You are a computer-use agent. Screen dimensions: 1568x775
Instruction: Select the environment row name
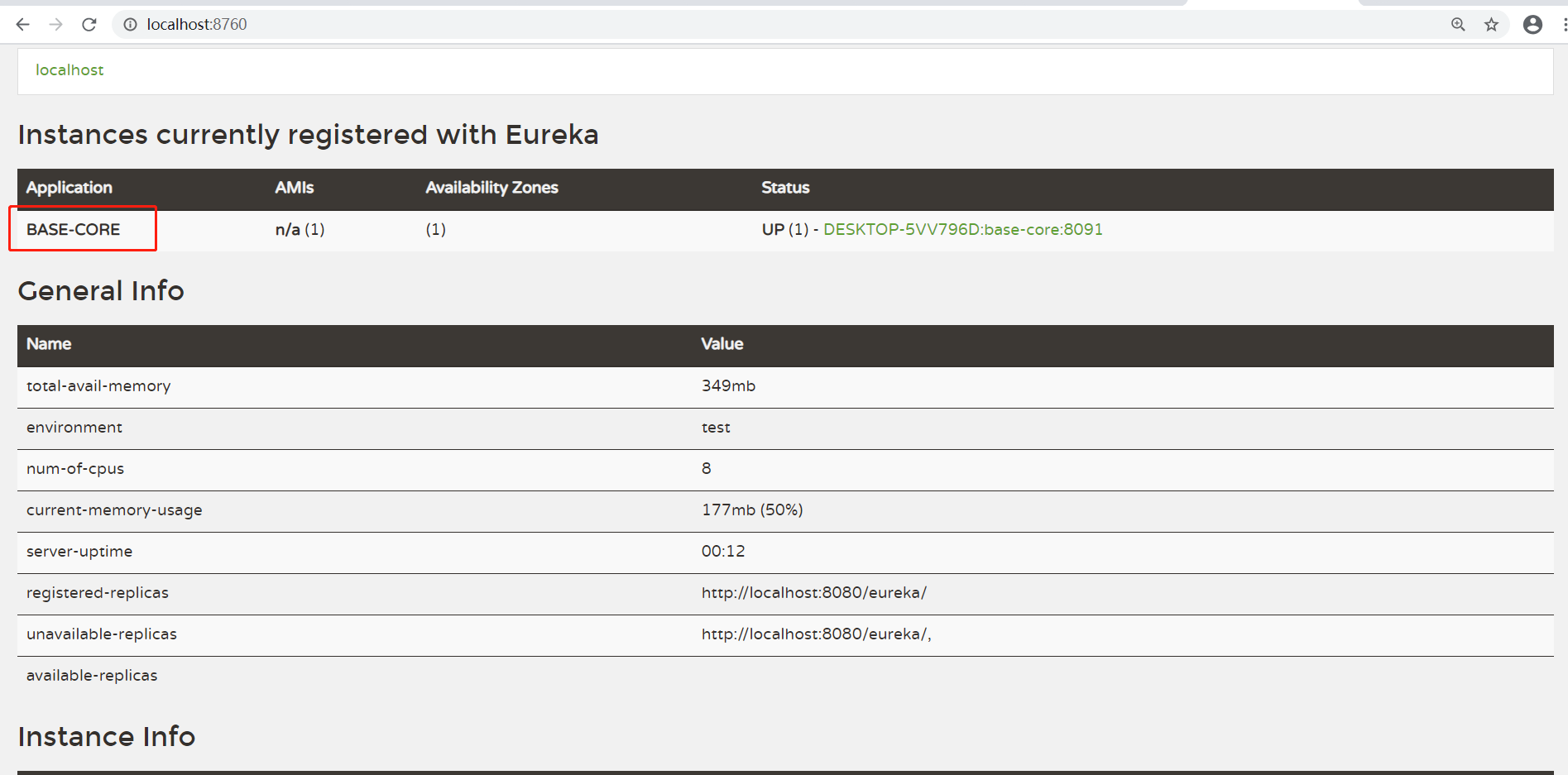pos(74,428)
